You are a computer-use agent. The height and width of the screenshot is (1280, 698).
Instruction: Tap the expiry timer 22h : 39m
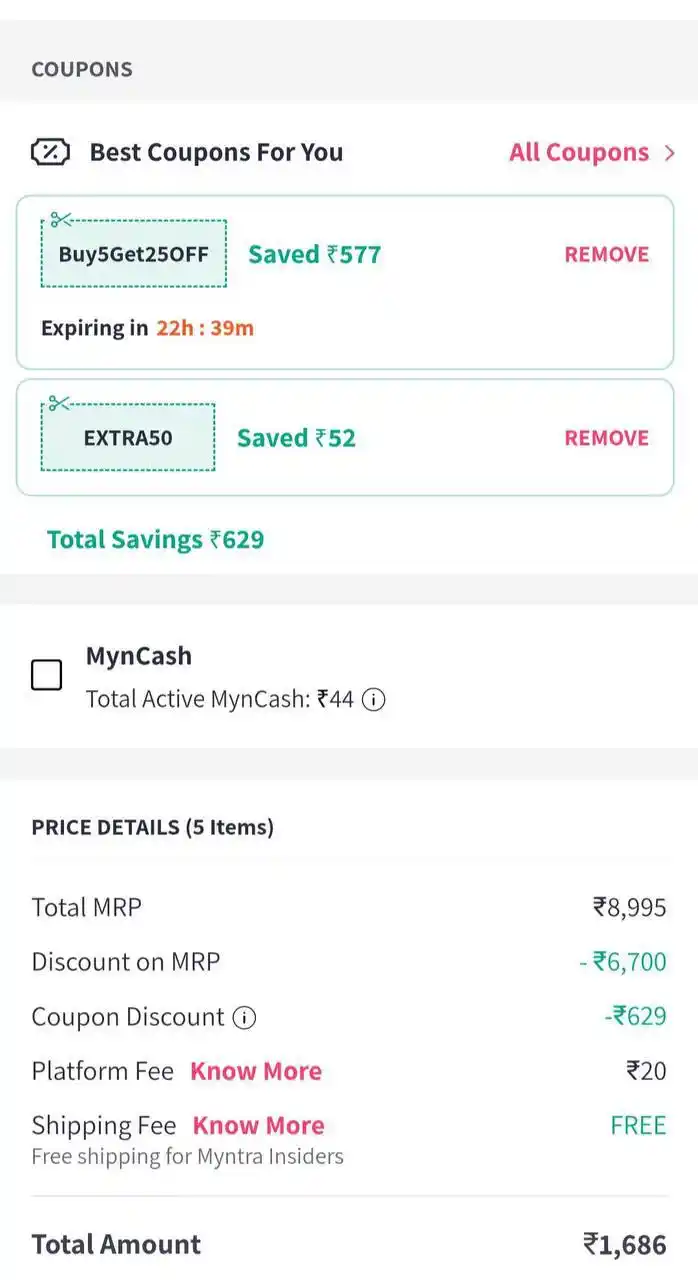204,328
